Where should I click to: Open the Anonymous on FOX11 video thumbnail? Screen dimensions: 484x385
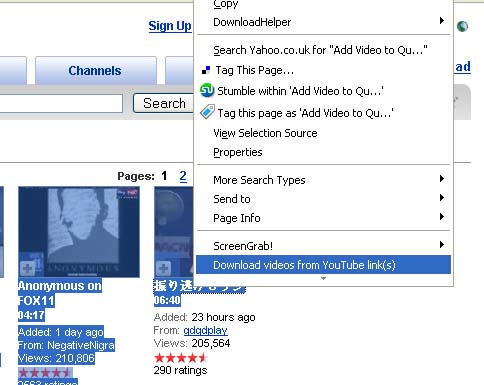tap(79, 232)
